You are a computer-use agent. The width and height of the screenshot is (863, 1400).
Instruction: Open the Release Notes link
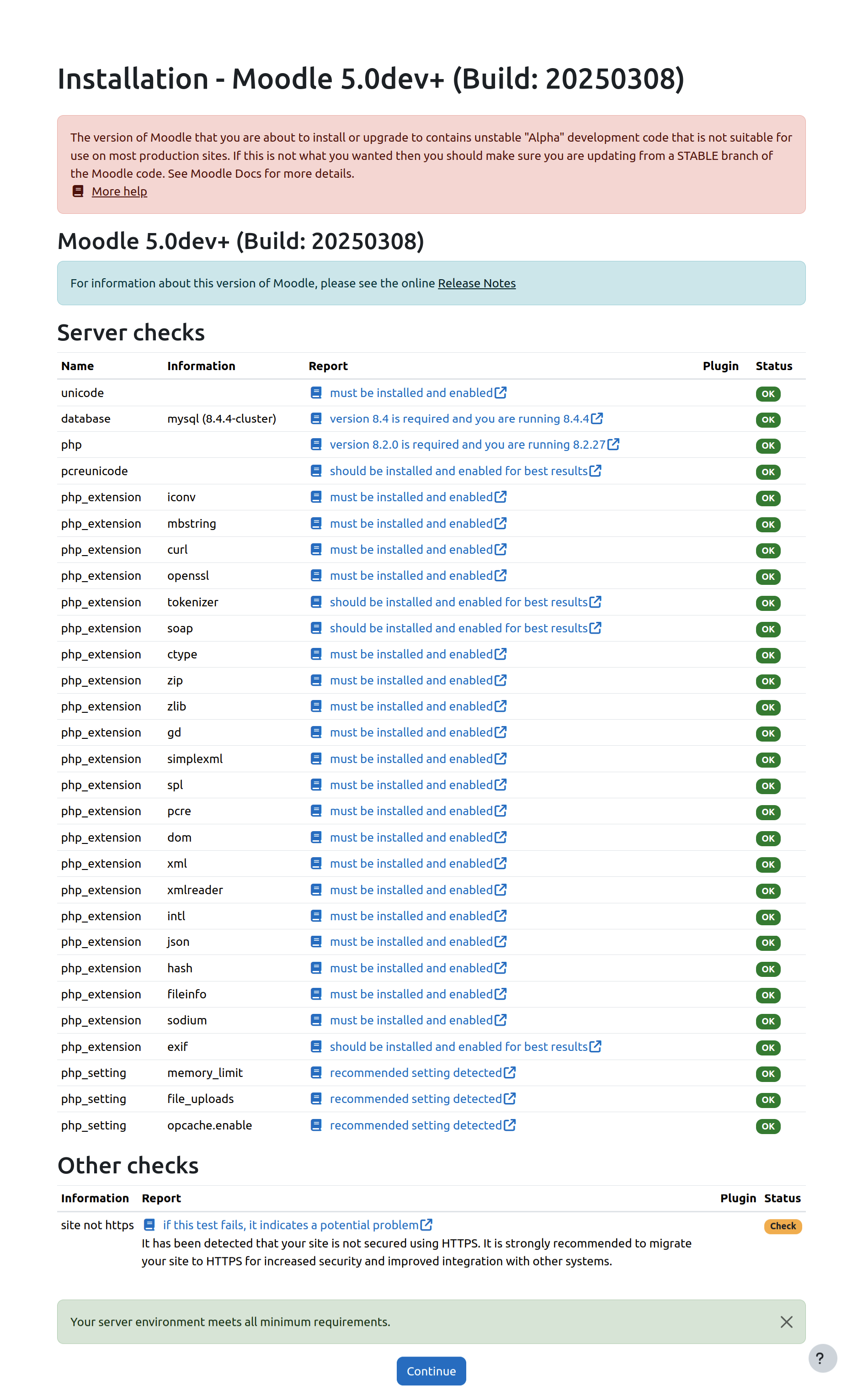(477, 283)
